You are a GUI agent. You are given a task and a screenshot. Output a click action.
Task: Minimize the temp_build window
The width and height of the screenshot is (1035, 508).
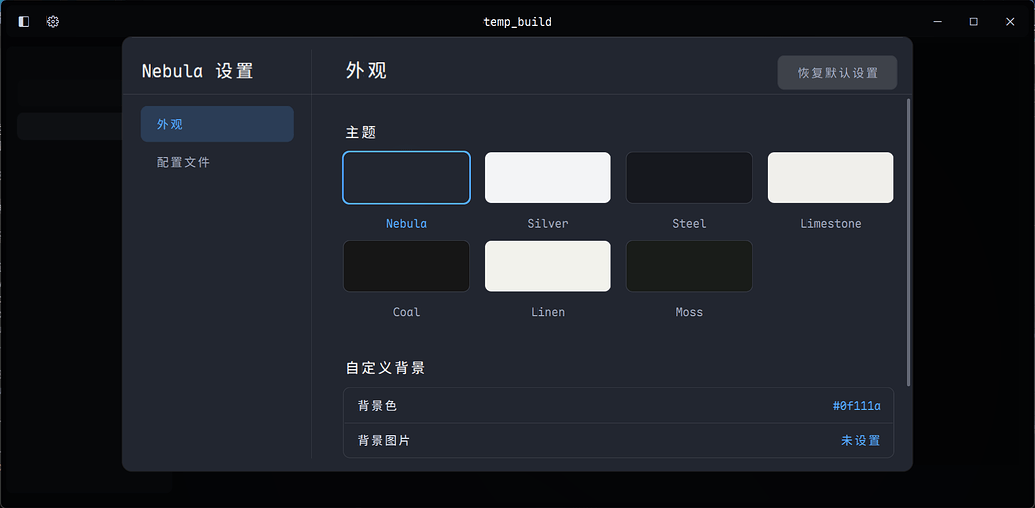937,22
